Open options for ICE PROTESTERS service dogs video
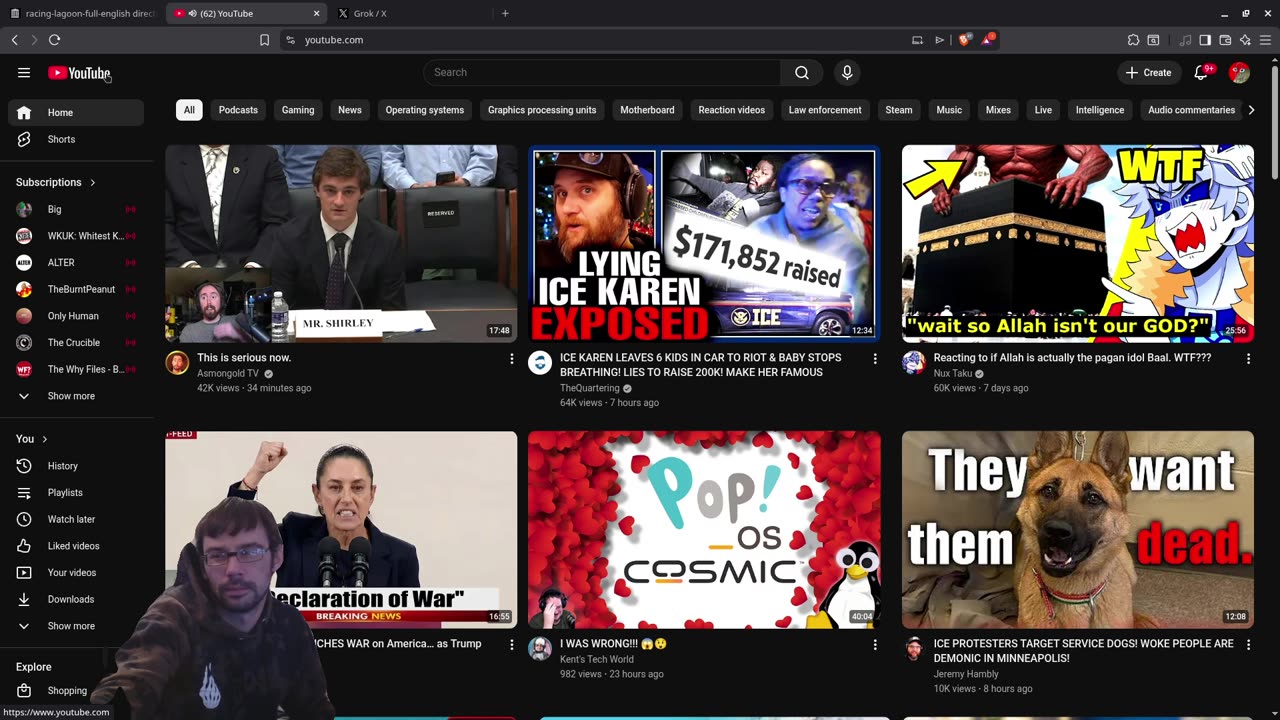This screenshot has height=720, width=1280. 1248,645
